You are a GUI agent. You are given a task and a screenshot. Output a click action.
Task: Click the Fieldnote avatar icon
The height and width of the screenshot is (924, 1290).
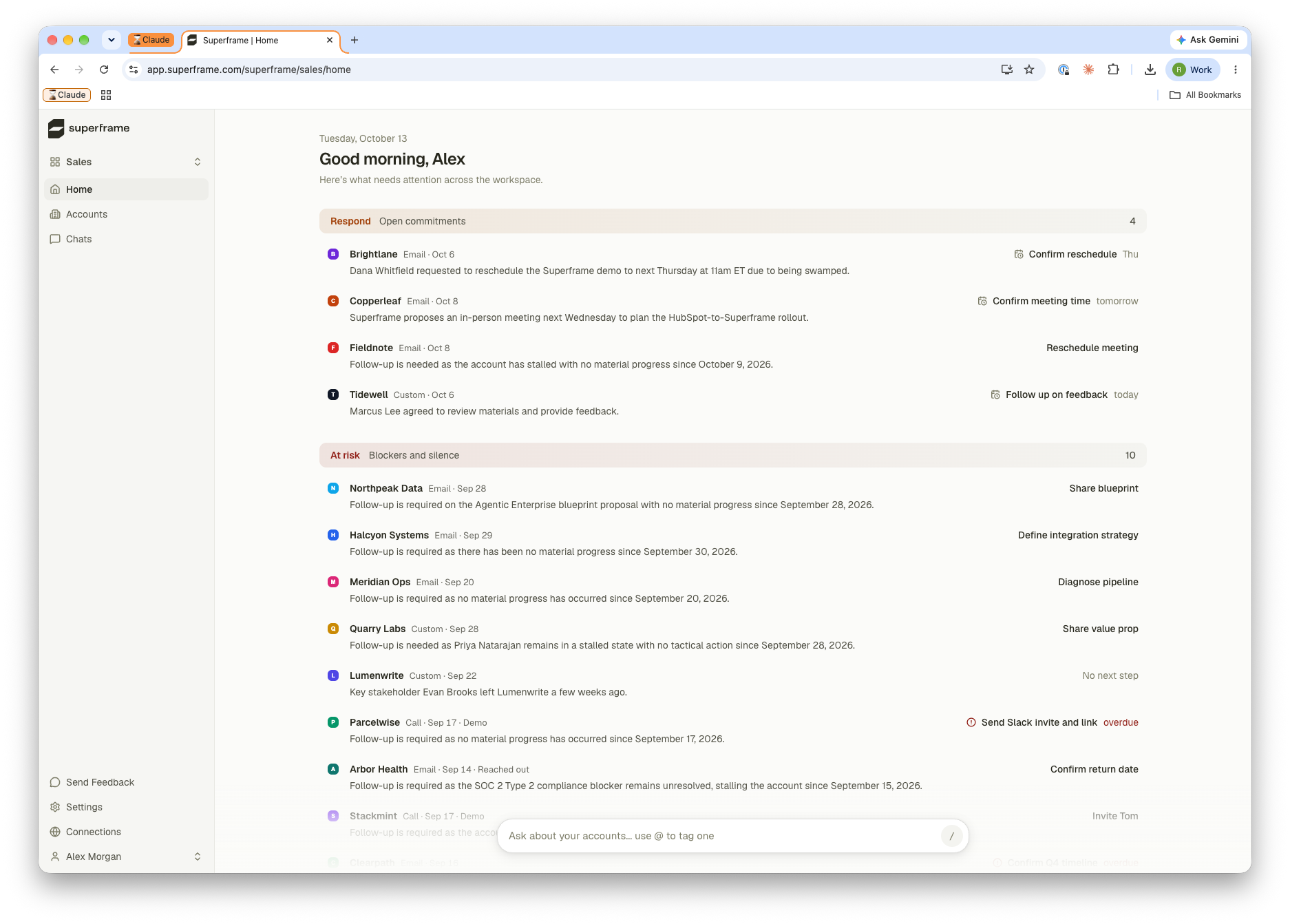333,348
